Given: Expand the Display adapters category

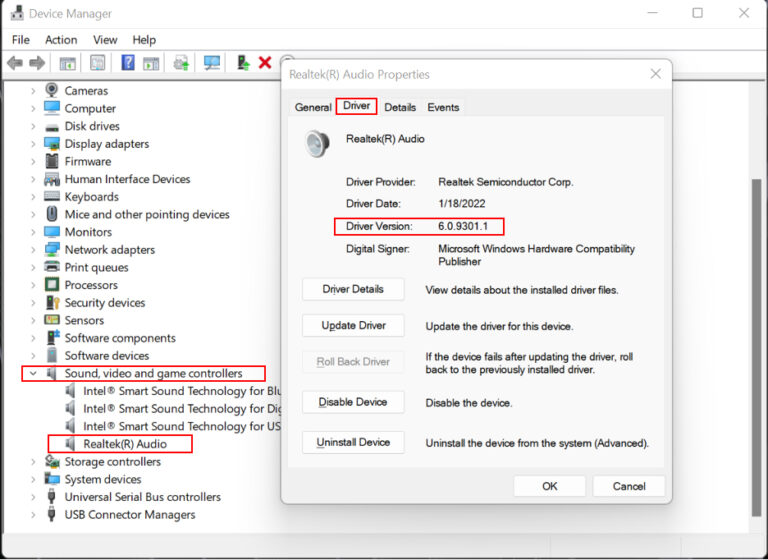Looking at the screenshot, I should [x=33, y=144].
